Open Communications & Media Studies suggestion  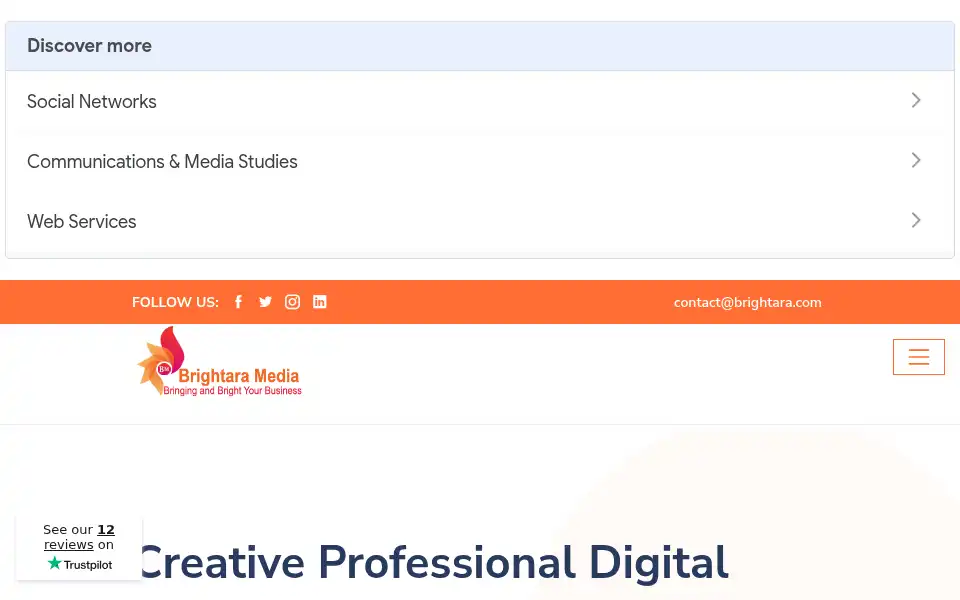(480, 161)
